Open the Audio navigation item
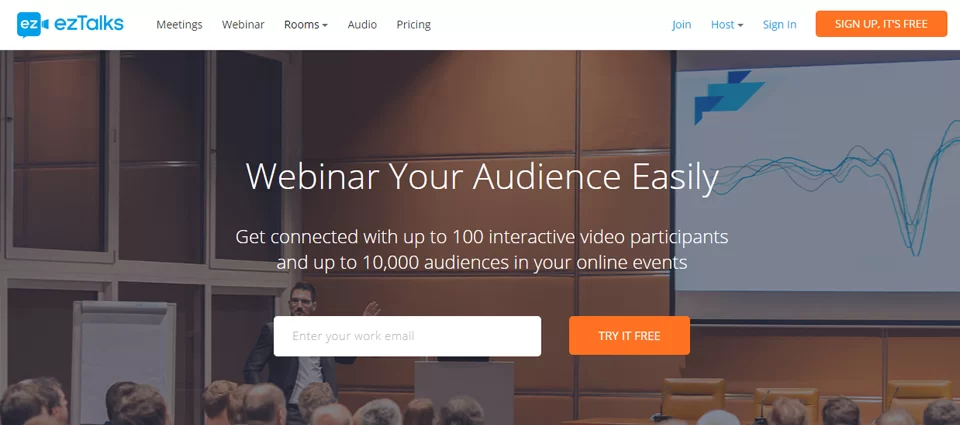Viewport: 960px width, 425px height. pyautogui.click(x=362, y=25)
